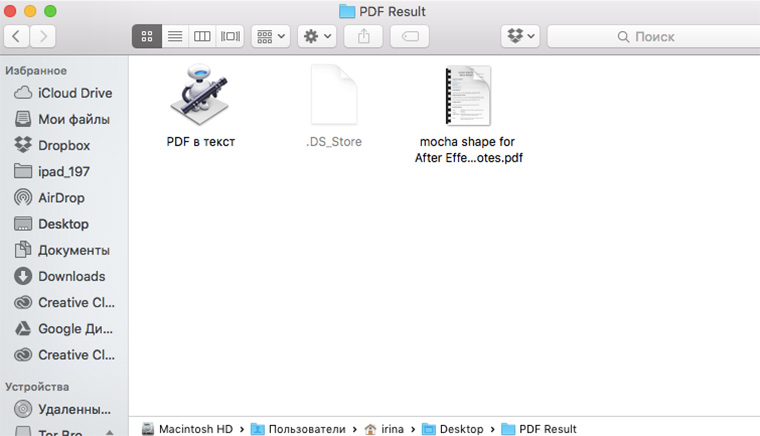760x436 pixels.
Task: Switch to column view
Action: coord(202,36)
